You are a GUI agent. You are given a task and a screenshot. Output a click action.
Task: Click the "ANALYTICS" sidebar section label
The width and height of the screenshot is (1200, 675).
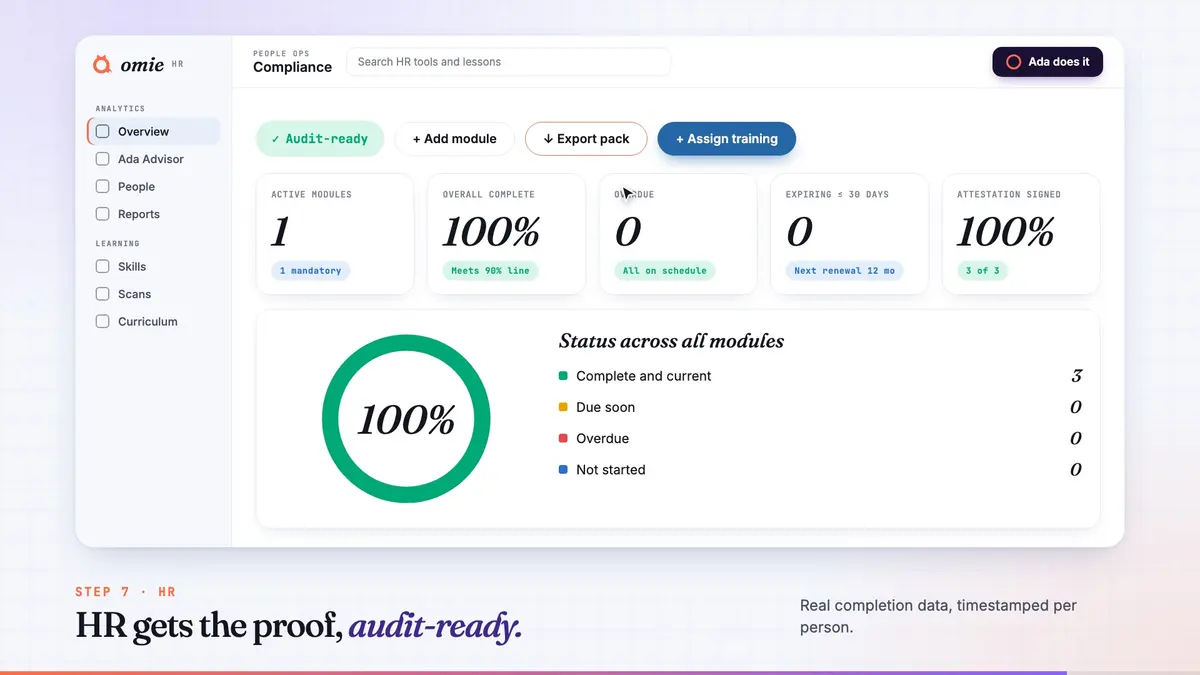[120, 109]
